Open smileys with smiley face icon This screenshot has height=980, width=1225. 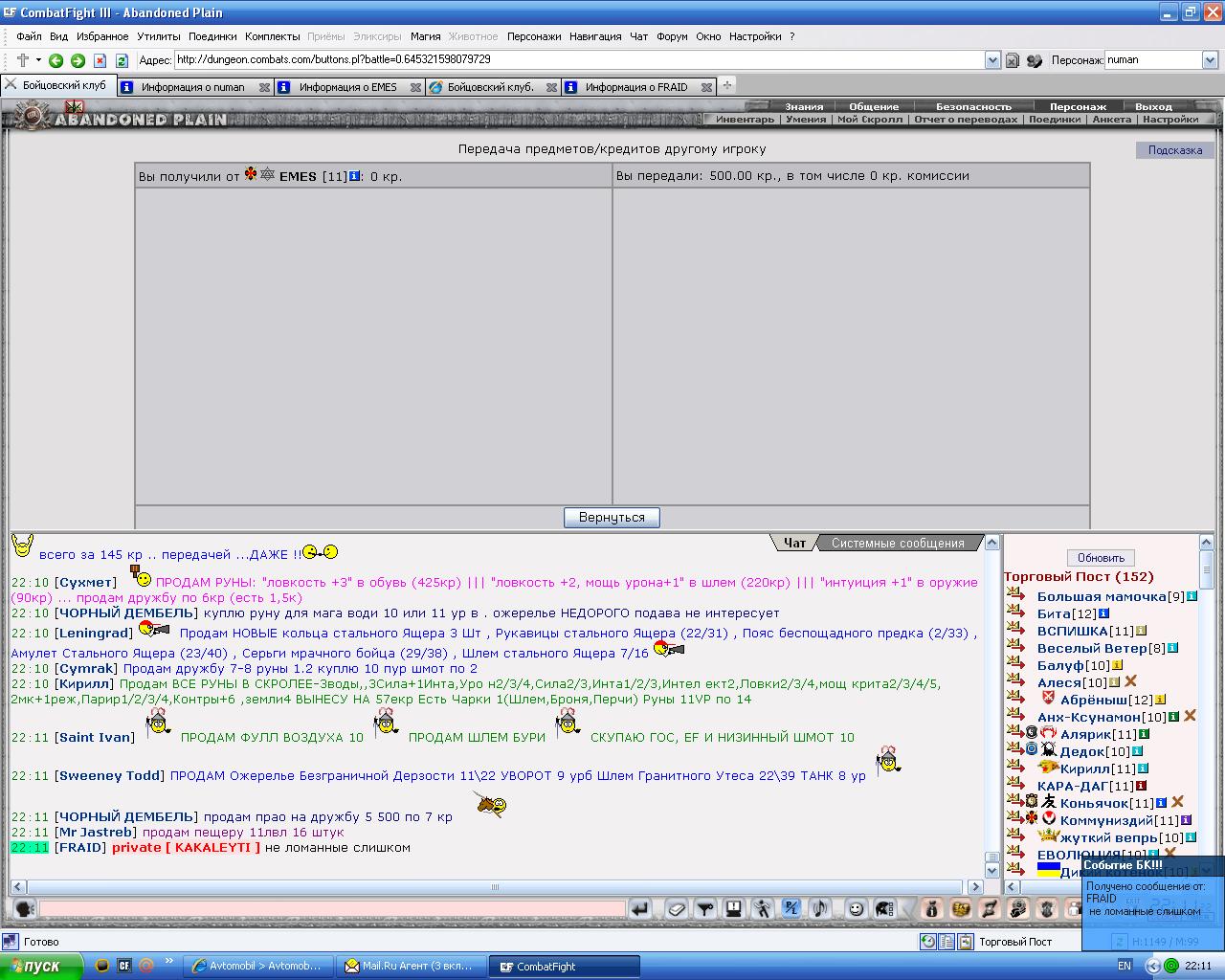857,908
